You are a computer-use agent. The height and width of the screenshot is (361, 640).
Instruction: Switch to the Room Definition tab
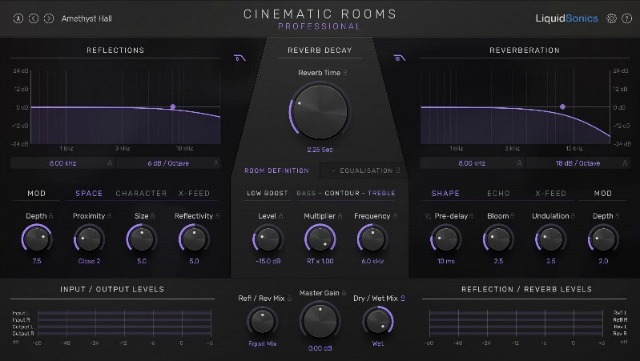click(x=276, y=171)
